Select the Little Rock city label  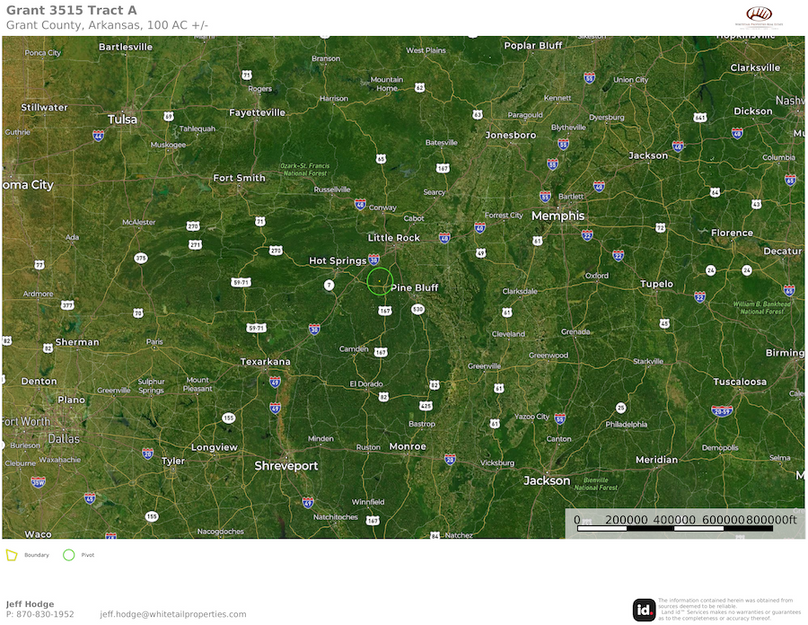[394, 238]
